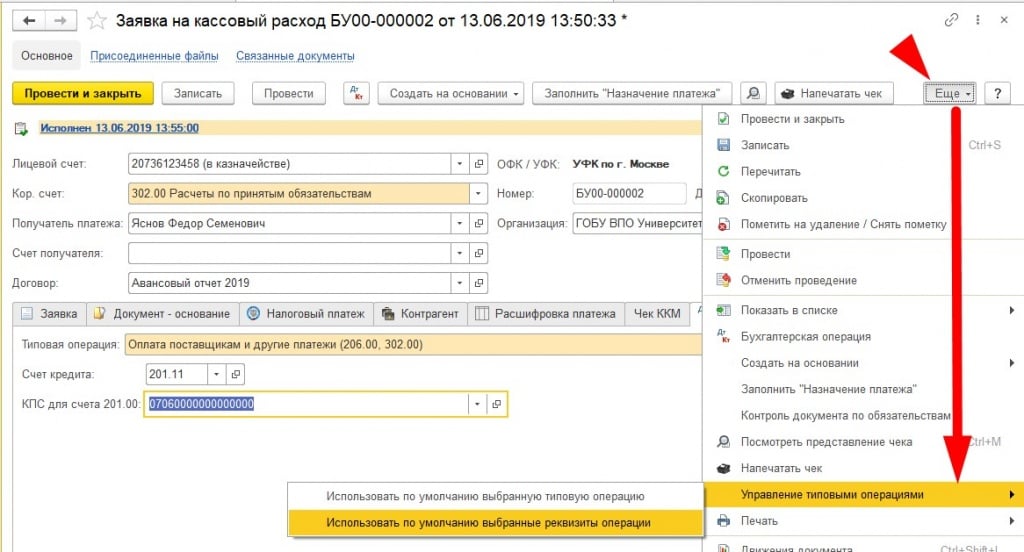Click the Исполнен 13.06.2019 status link
Viewport: 1024px width, 552px height.
pyautogui.click(x=119, y=128)
